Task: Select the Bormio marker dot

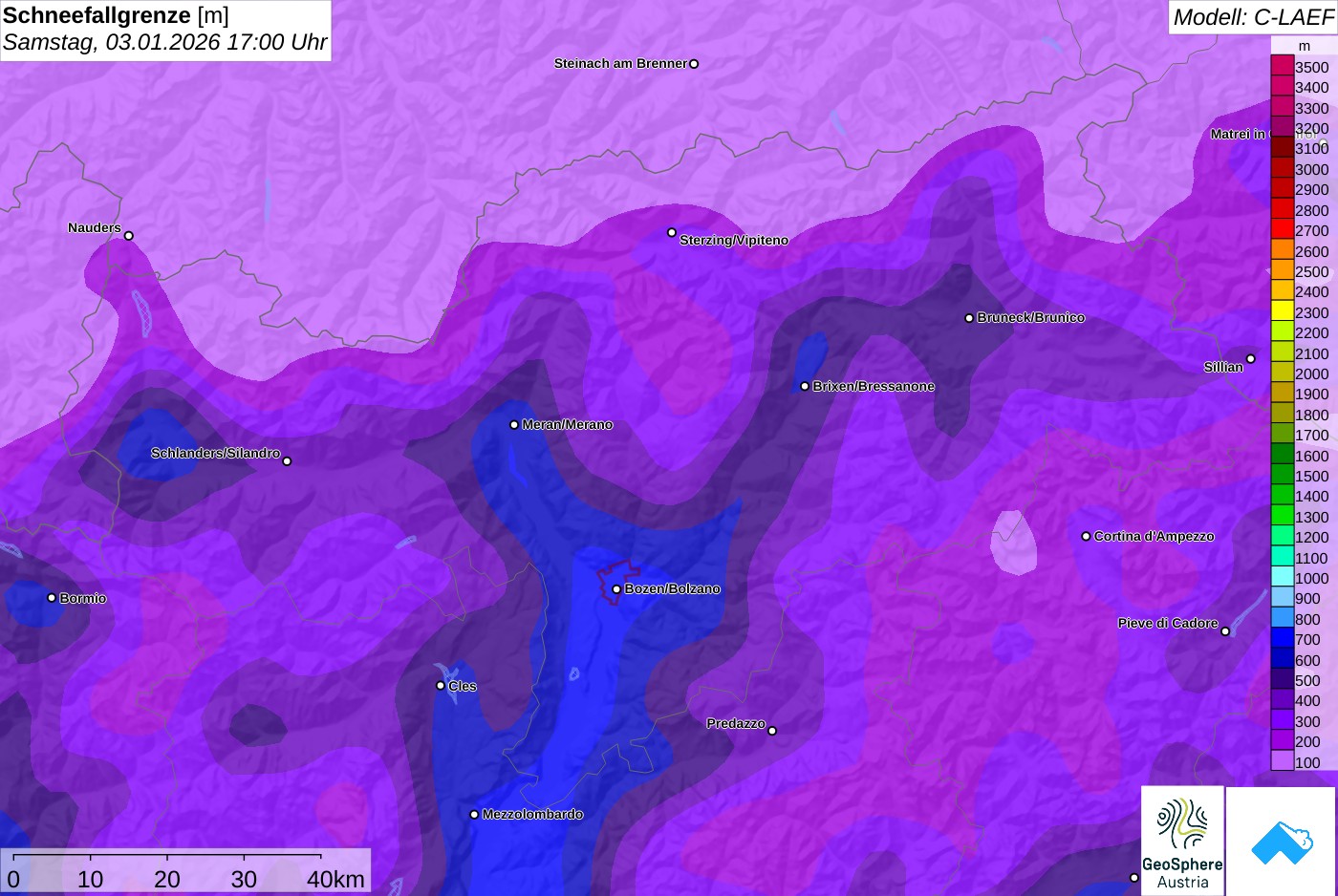Action: coord(52,598)
